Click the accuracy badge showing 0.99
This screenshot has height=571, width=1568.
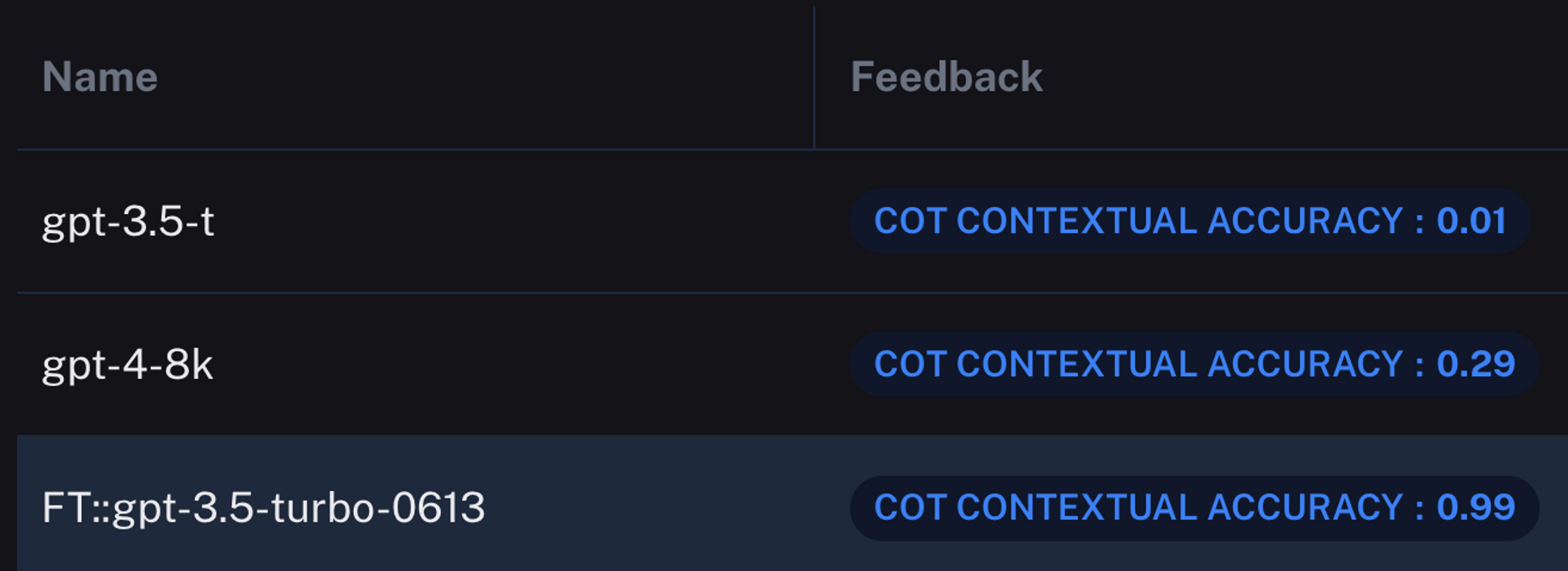point(1193,507)
